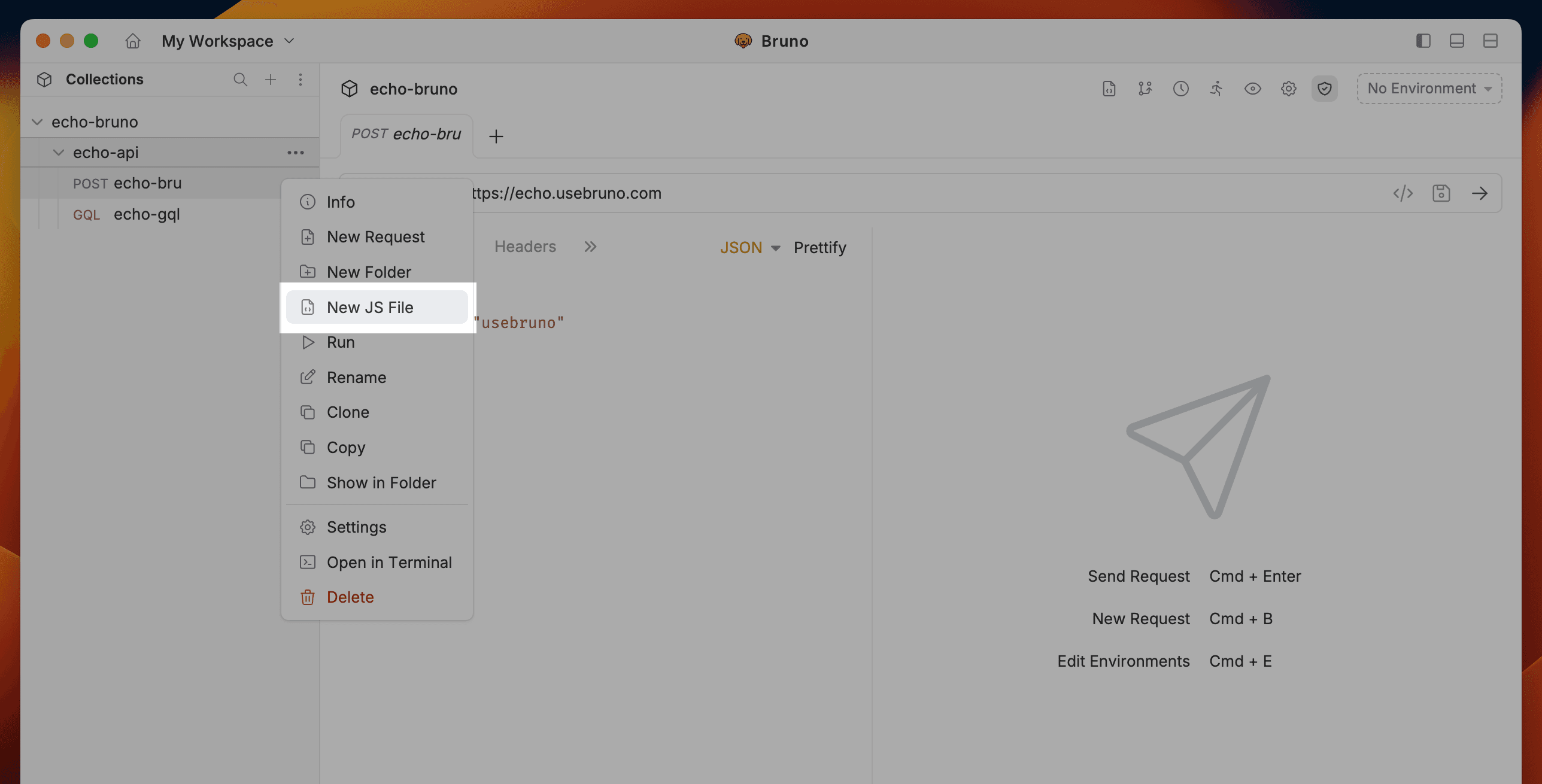Click the generate code icon

click(1403, 193)
